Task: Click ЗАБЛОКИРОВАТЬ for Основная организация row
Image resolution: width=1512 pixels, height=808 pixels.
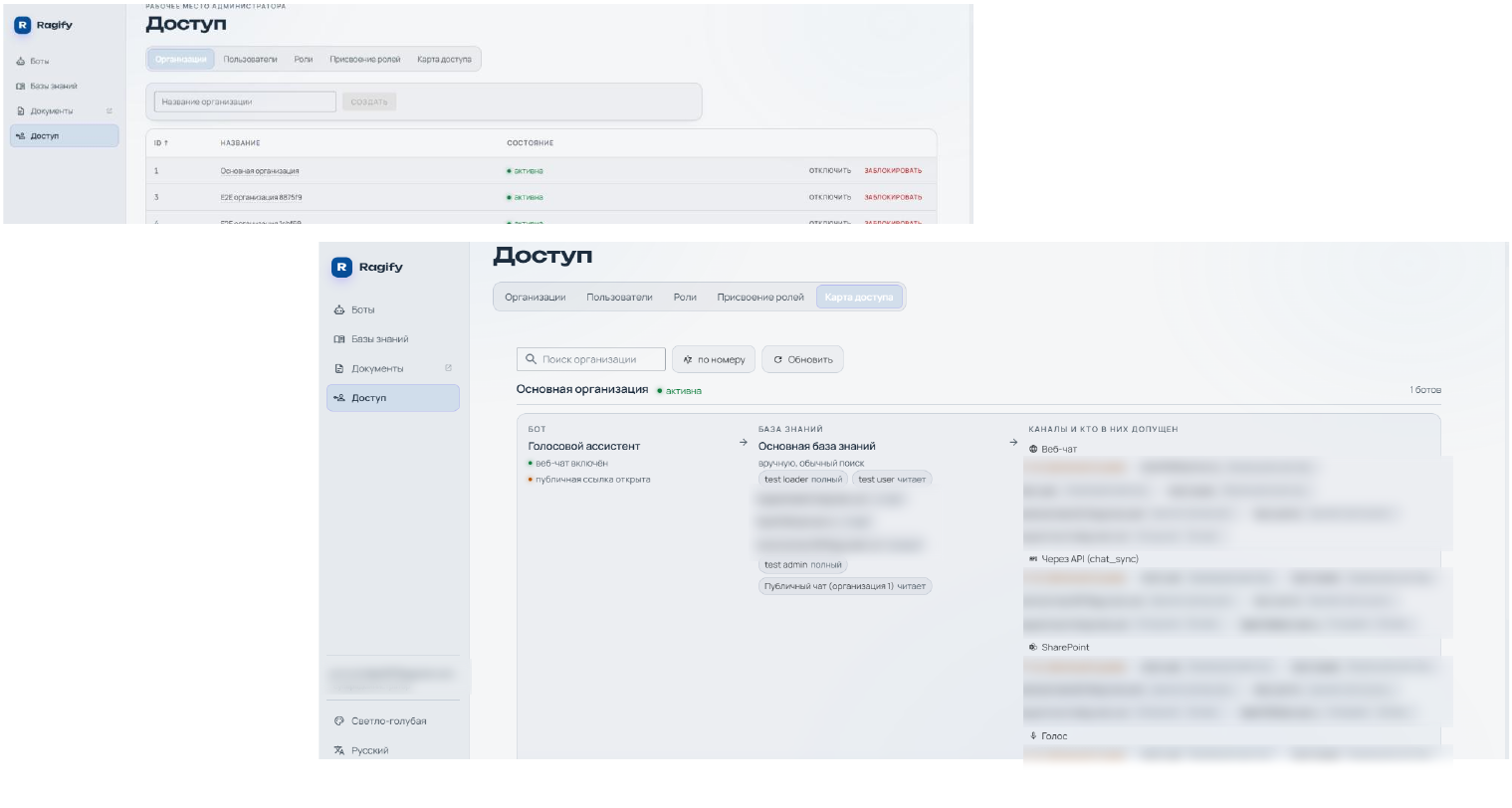Action: [893, 171]
